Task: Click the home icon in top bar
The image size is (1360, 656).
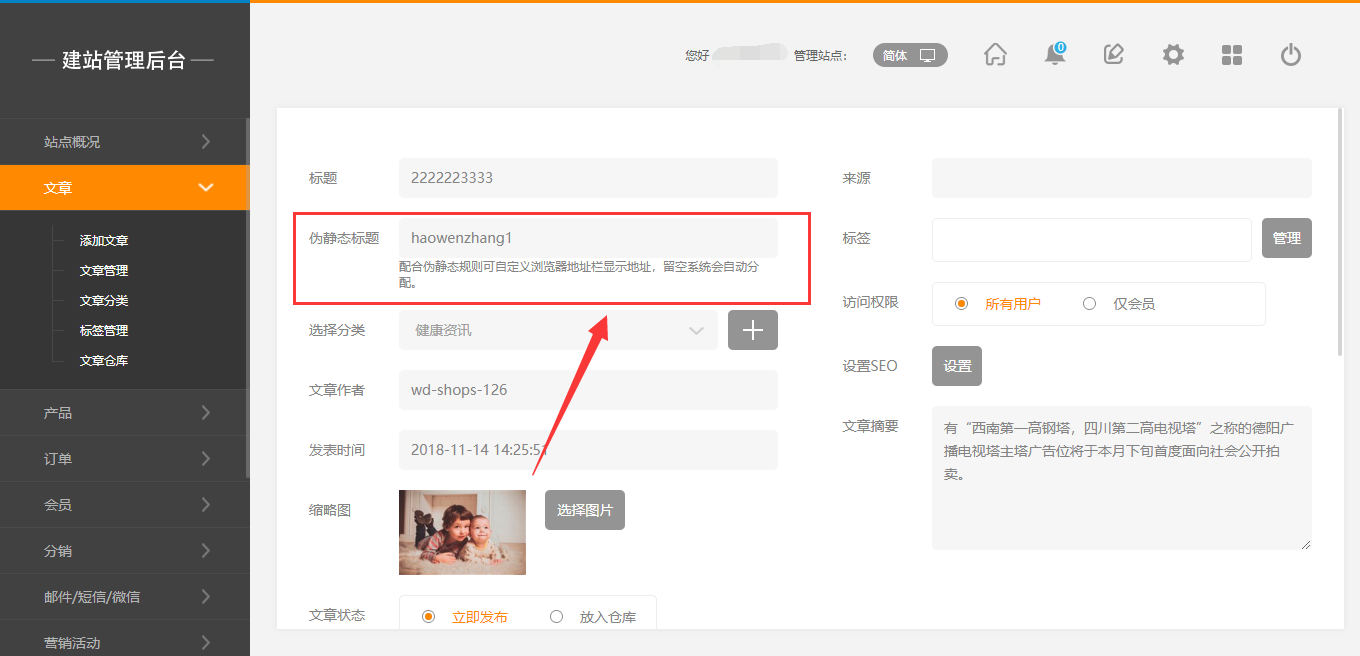Action: click(995, 55)
